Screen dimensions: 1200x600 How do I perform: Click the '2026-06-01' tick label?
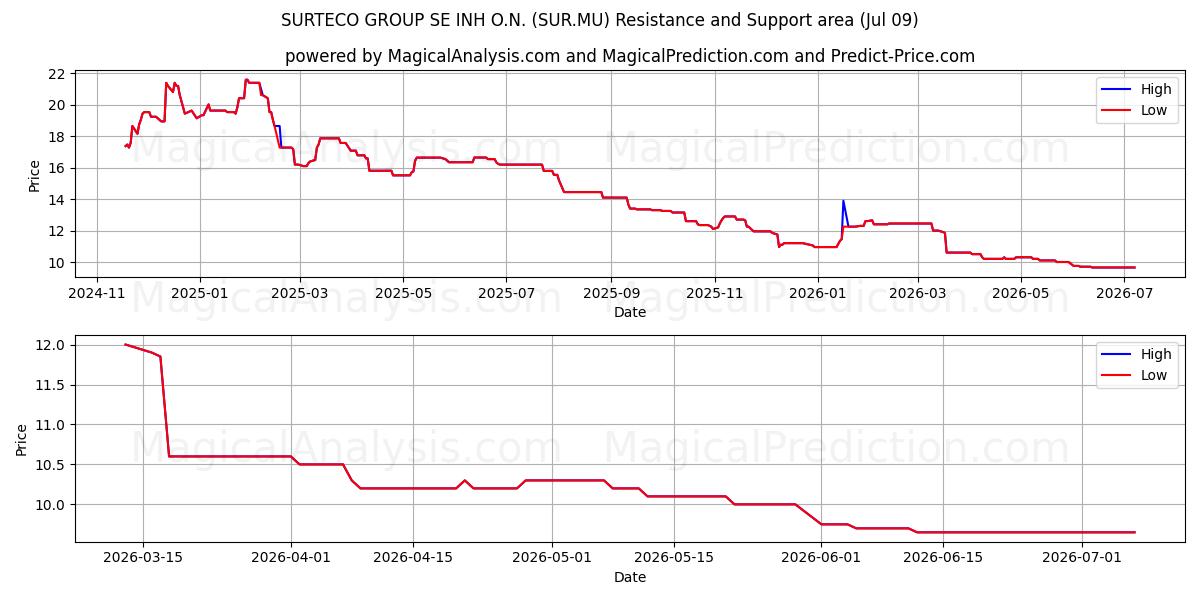821,559
